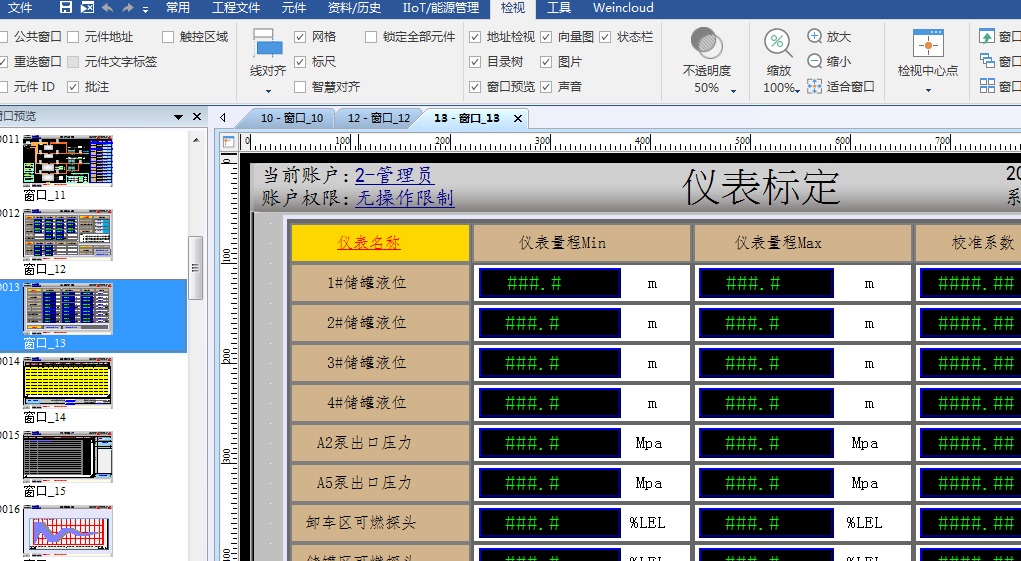Click the fit window (适合窗口) icon

coord(814,87)
